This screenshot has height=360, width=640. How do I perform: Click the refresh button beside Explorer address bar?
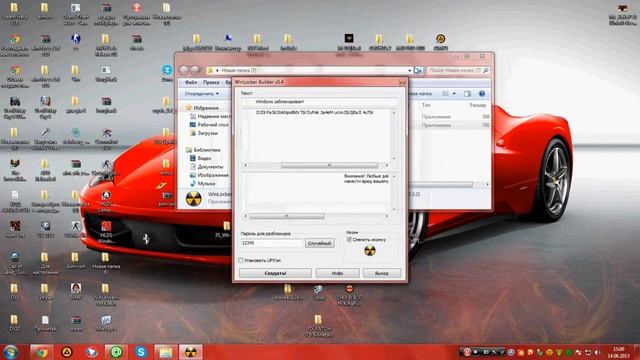tap(418, 71)
